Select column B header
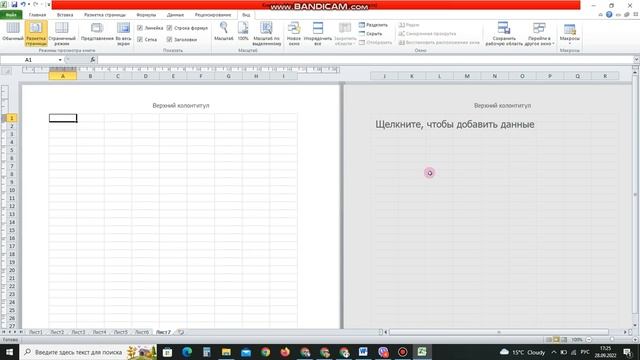This screenshot has width=640, height=360. pyautogui.click(x=90, y=76)
